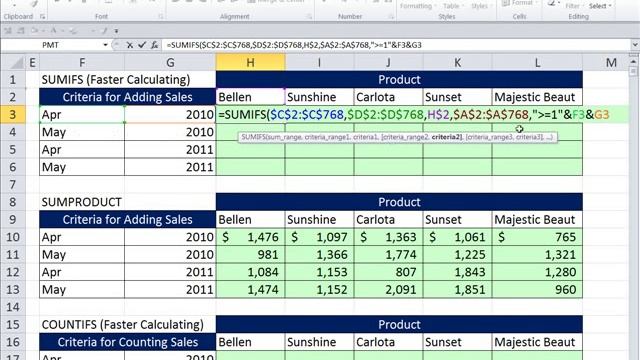Select the column H header
The image size is (640, 360).
(250, 62)
